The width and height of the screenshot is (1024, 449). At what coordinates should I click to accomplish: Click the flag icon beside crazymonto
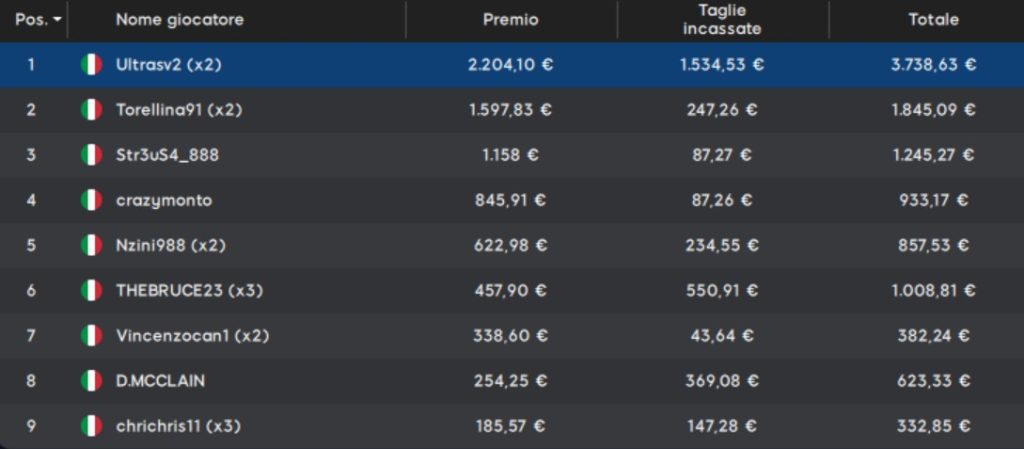[91, 200]
